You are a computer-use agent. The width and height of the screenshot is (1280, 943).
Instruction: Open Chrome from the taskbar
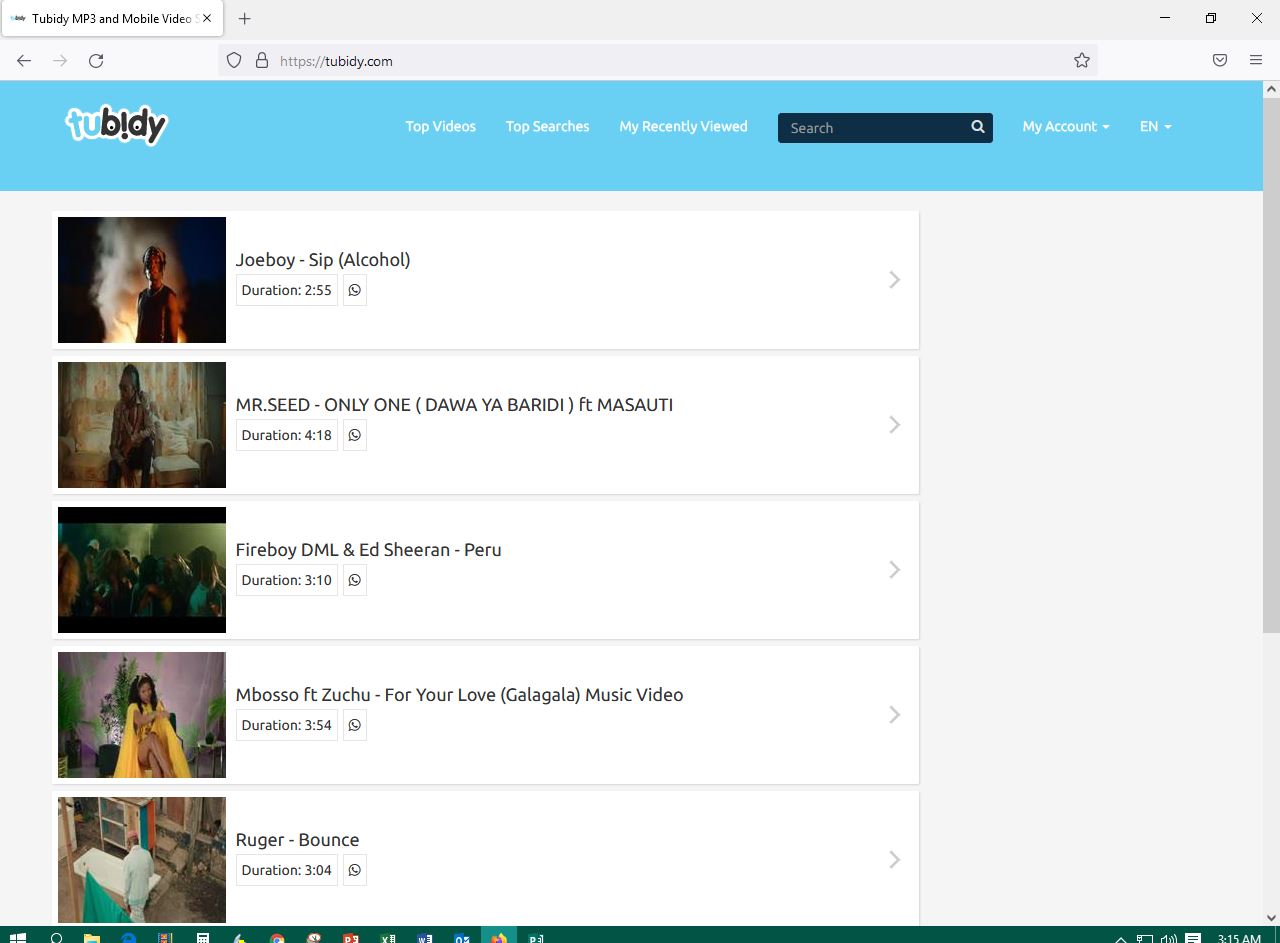pos(277,938)
